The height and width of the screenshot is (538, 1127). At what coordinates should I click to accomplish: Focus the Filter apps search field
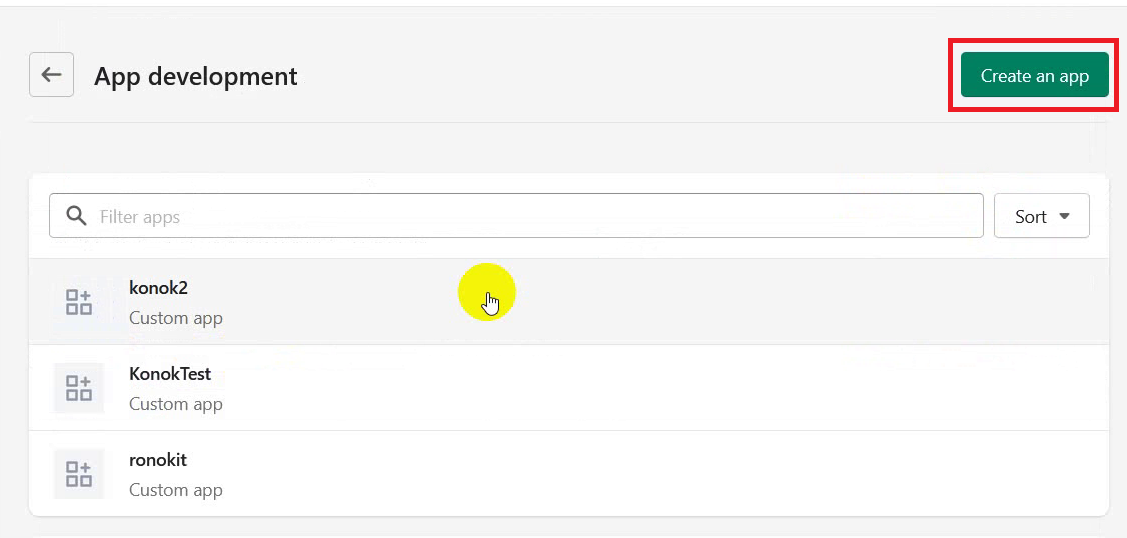coord(516,215)
